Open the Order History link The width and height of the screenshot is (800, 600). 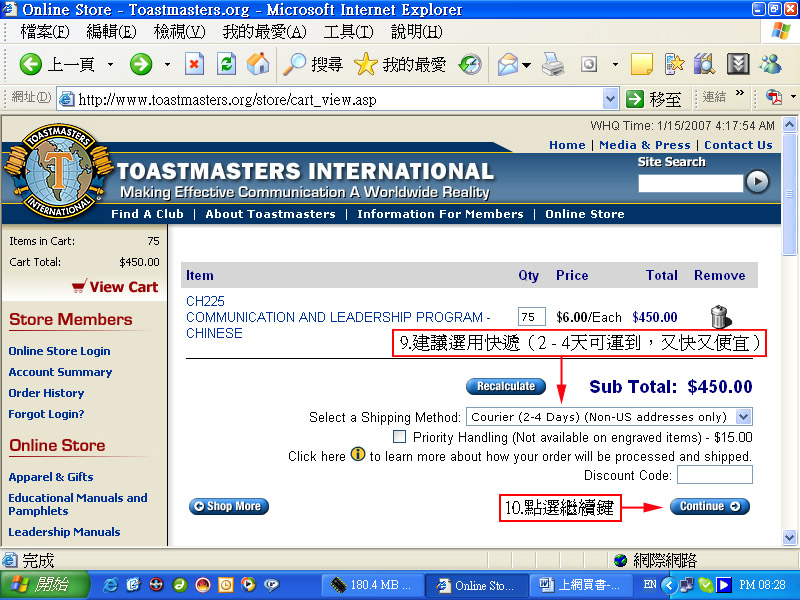46,393
